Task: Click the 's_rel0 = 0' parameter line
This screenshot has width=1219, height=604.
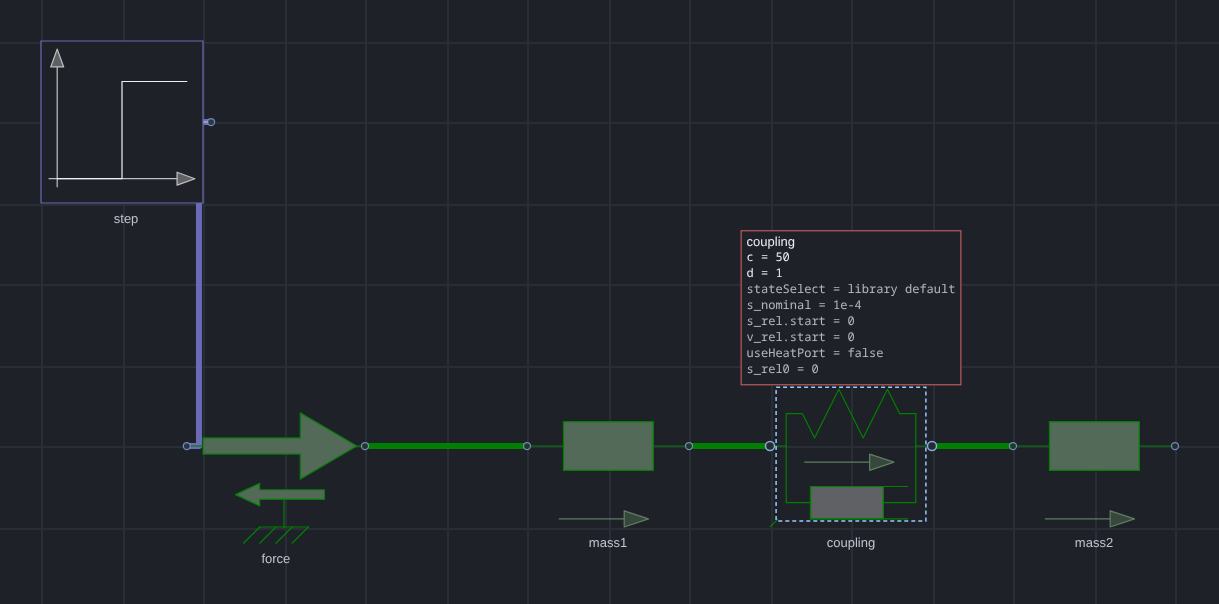Action: pyautogui.click(x=783, y=369)
